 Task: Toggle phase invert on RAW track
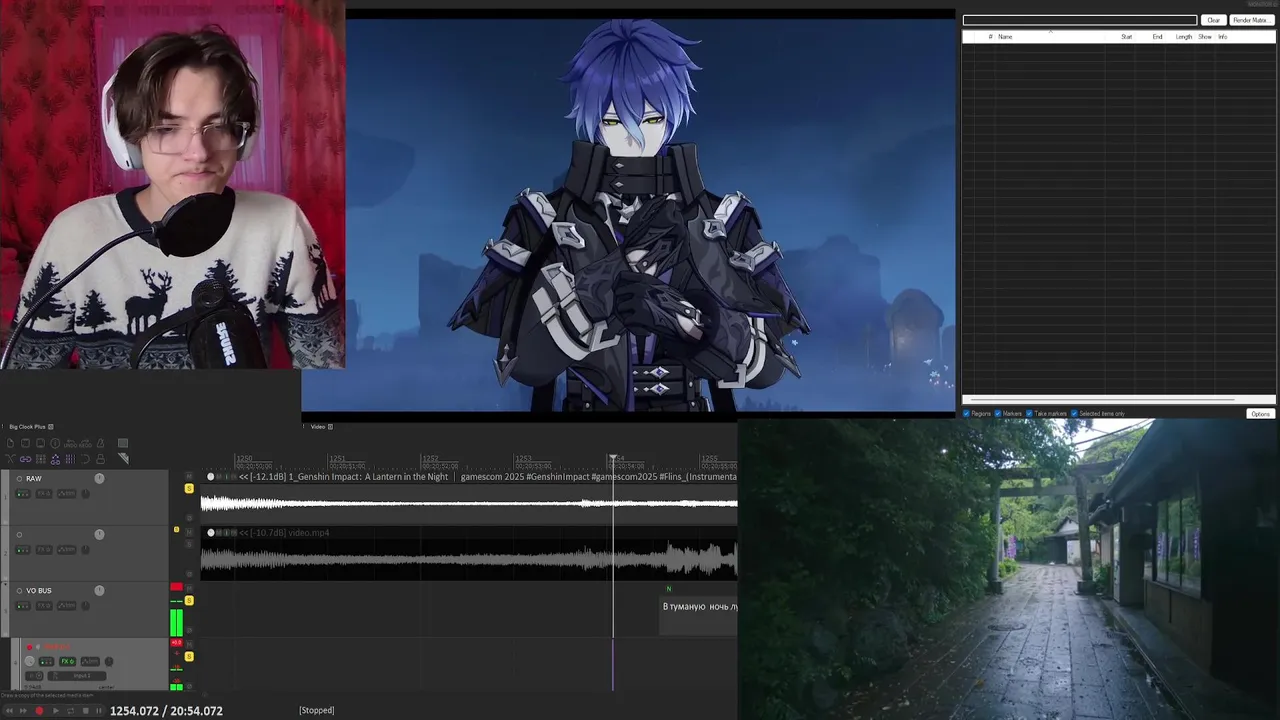click(x=189, y=517)
